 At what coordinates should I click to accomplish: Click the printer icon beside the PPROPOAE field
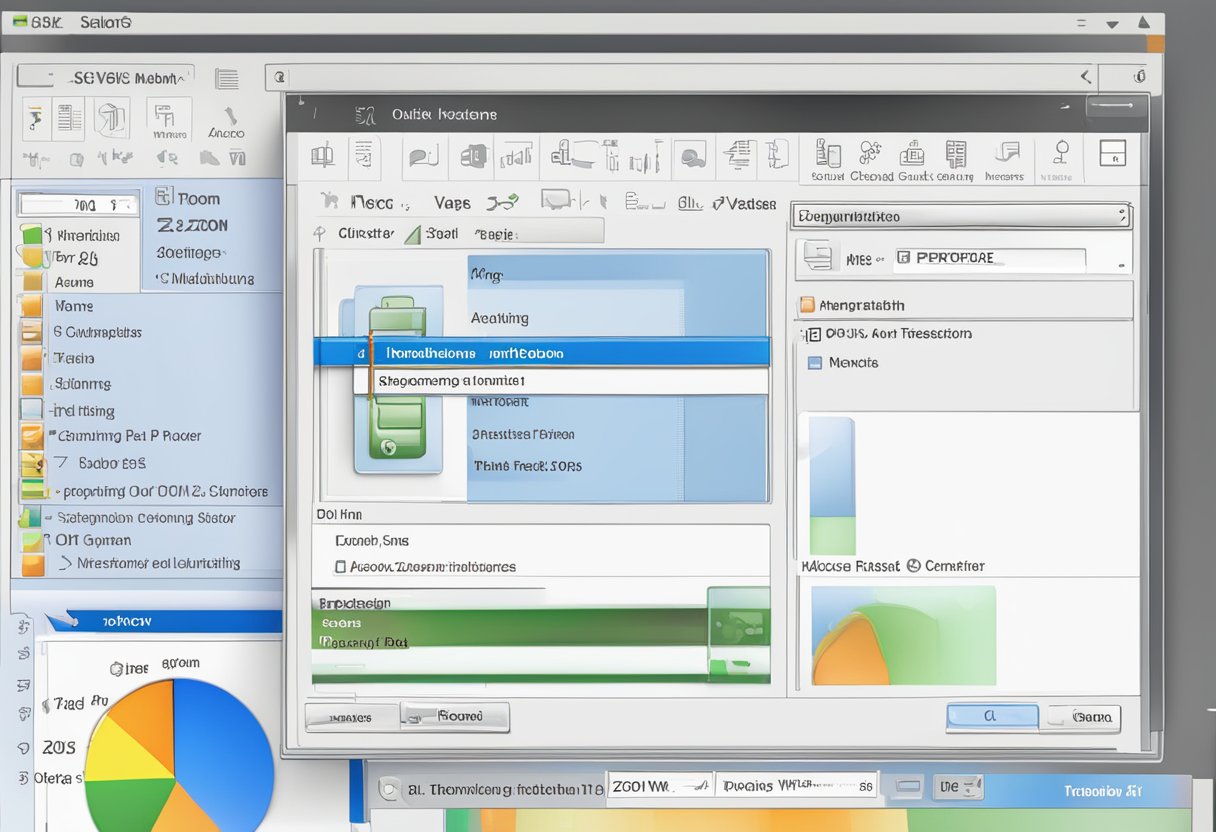click(x=818, y=258)
